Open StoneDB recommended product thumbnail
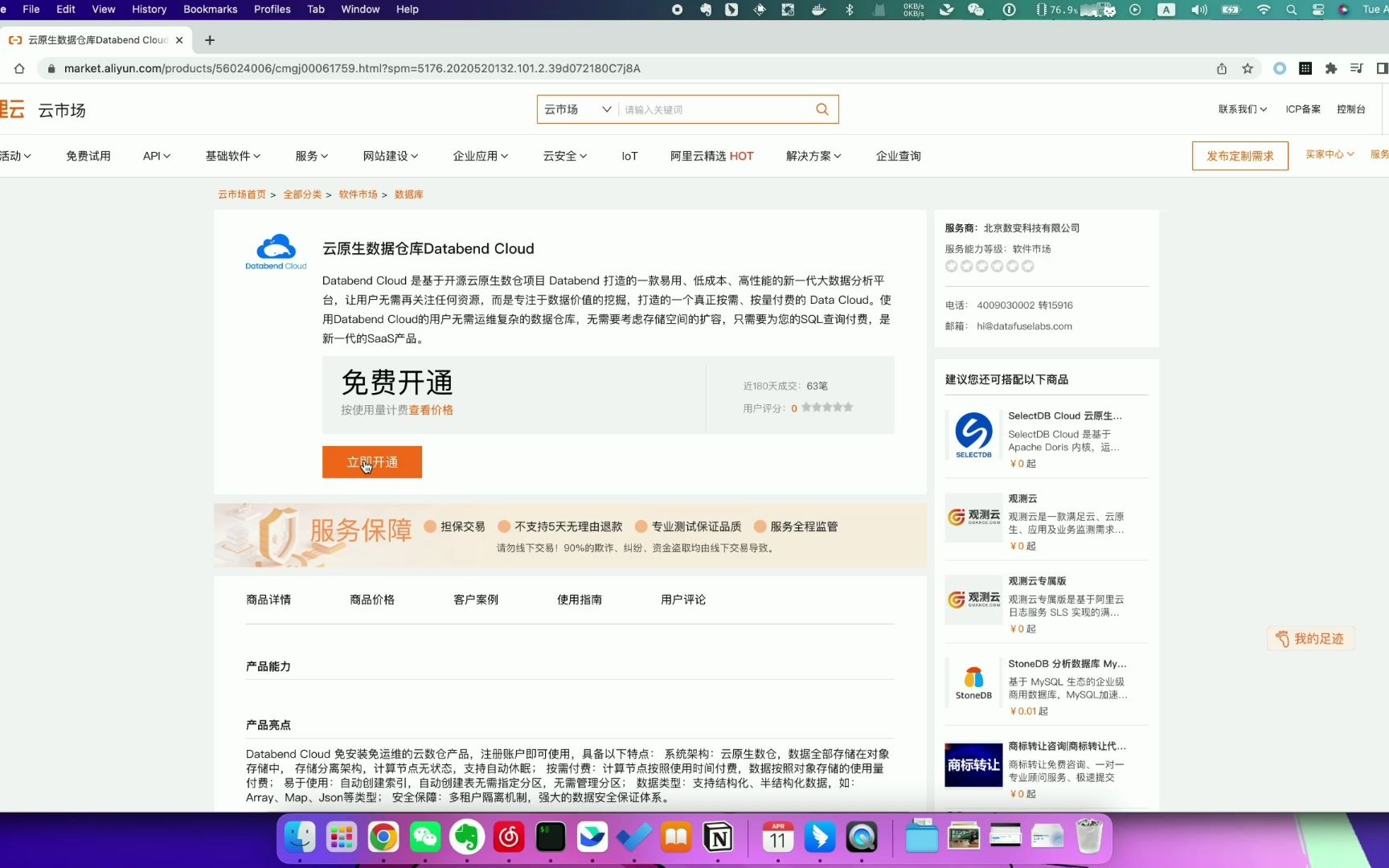Viewport: 1389px width, 868px height. pyautogui.click(x=973, y=683)
